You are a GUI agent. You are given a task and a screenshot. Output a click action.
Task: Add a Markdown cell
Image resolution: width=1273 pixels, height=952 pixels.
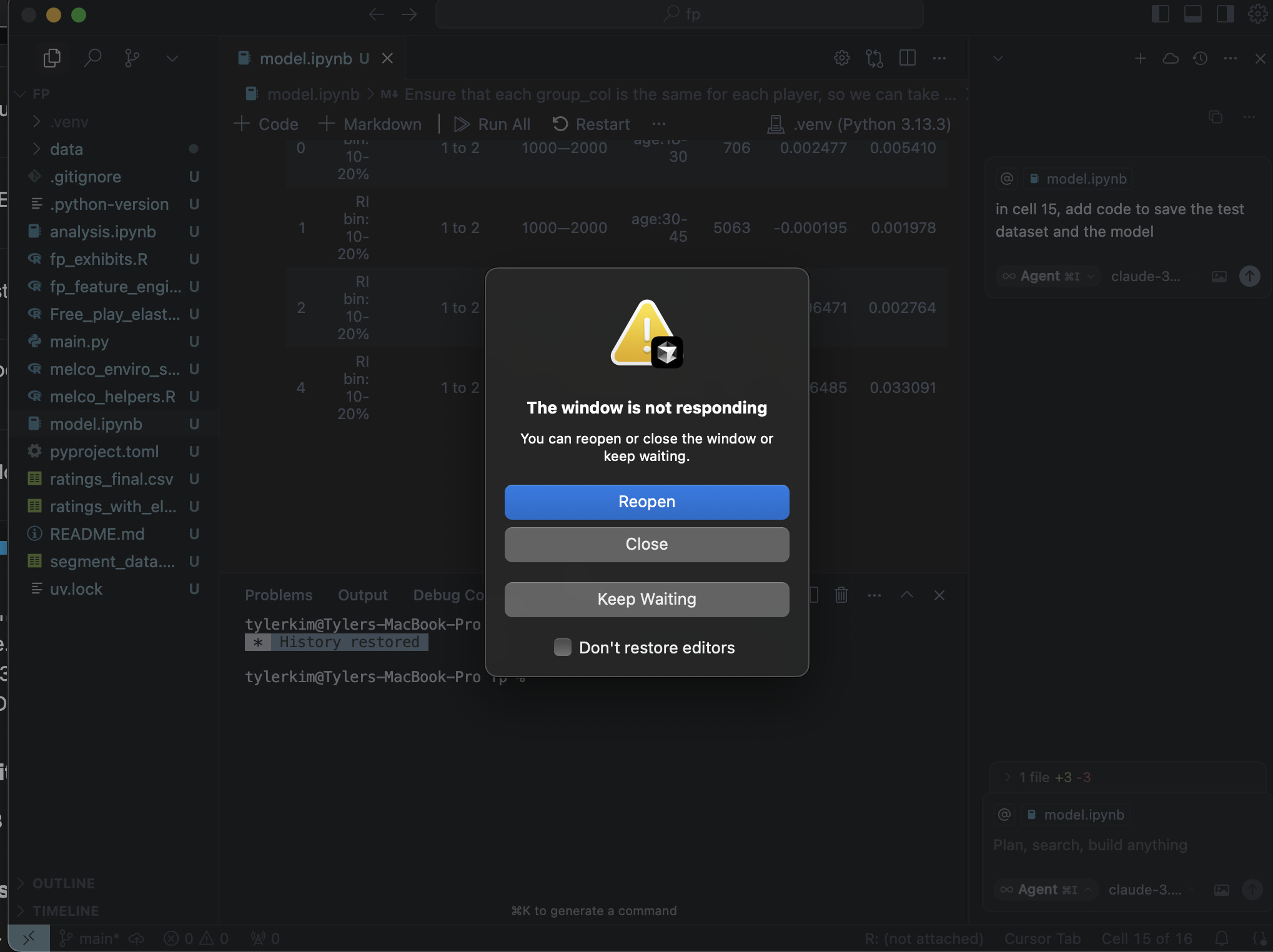pyautogui.click(x=370, y=124)
